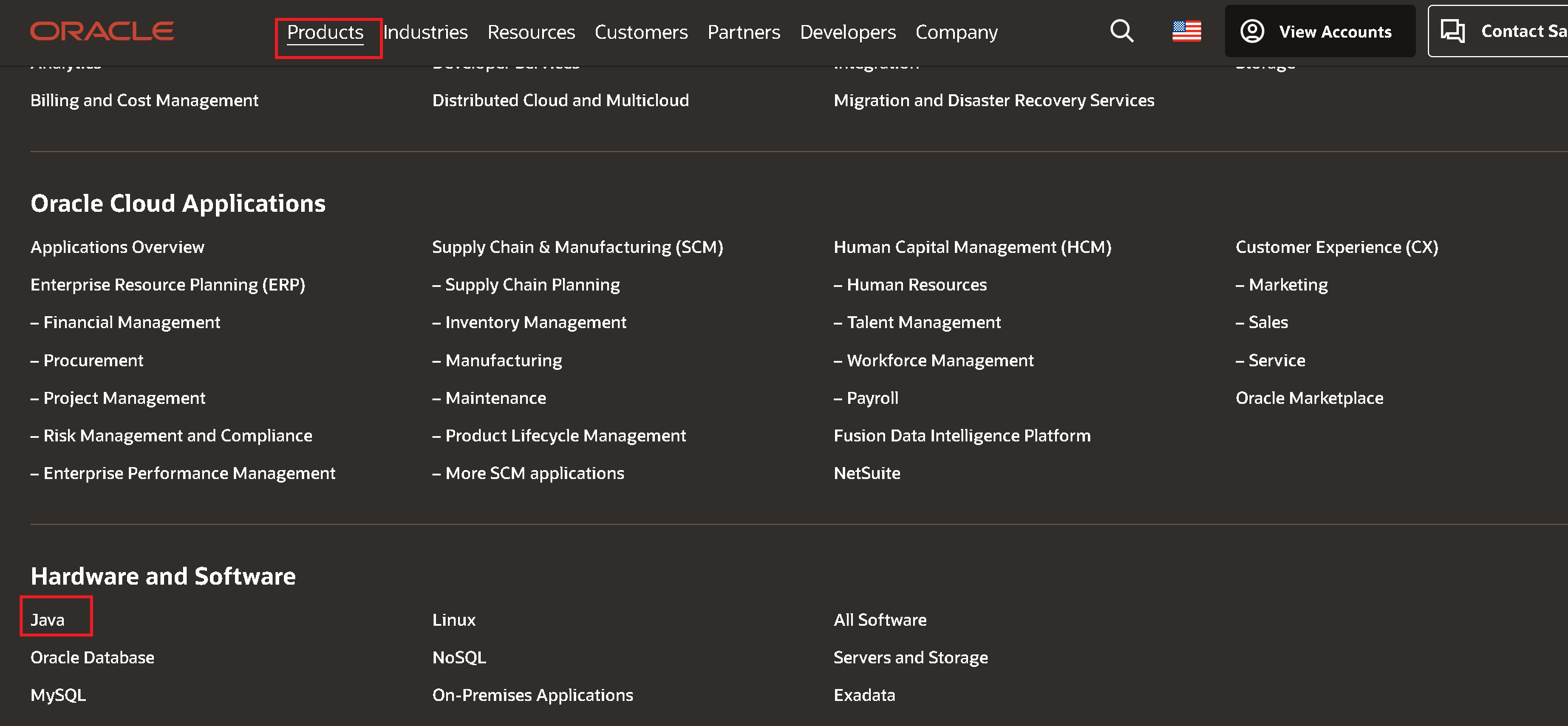Open the NetSuite link

867,472
